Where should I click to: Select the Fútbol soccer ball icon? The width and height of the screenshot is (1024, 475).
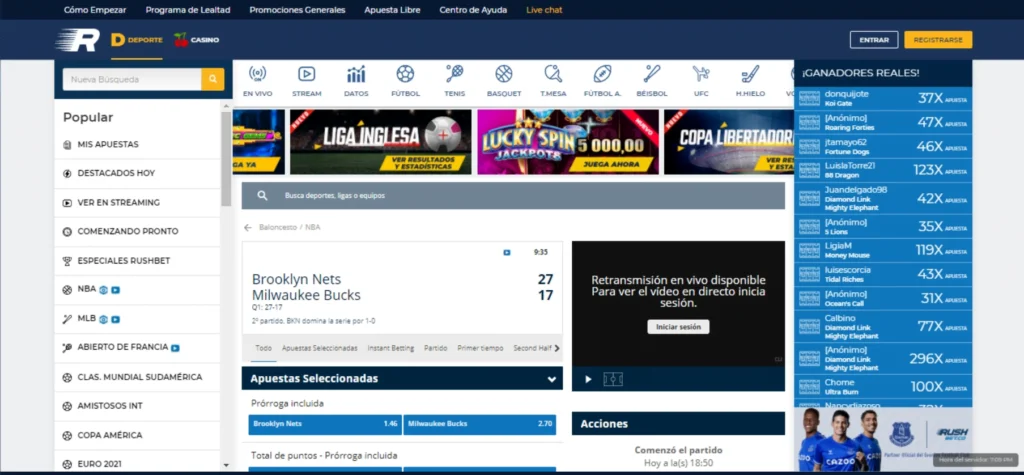pyautogui.click(x=405, y=75)
